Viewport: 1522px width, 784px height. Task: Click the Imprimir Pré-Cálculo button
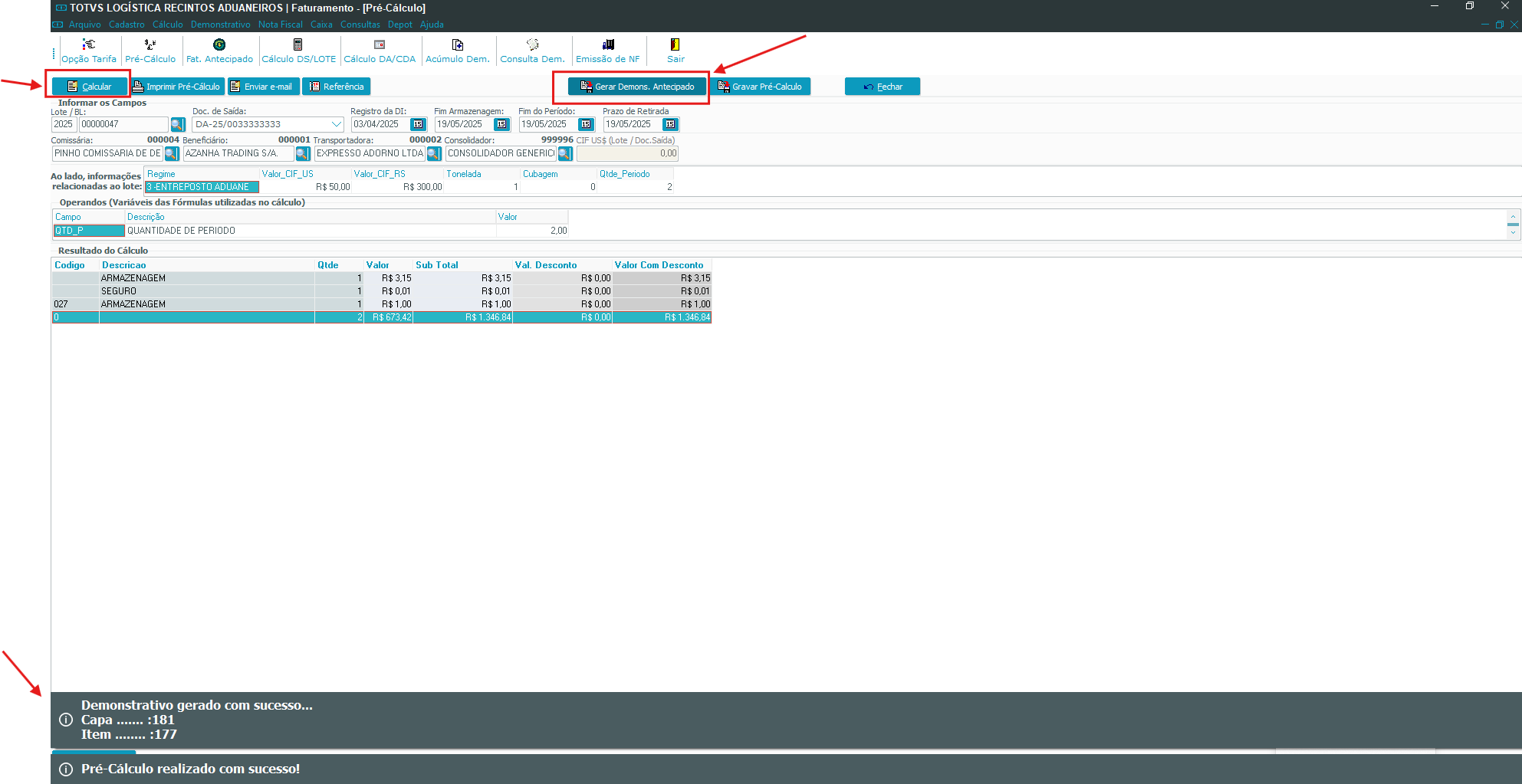(x=177, y=87)
